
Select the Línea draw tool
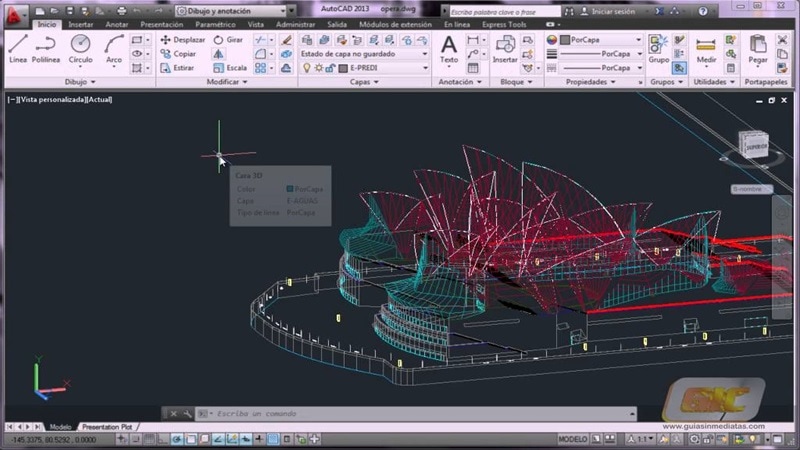(18, 49)
